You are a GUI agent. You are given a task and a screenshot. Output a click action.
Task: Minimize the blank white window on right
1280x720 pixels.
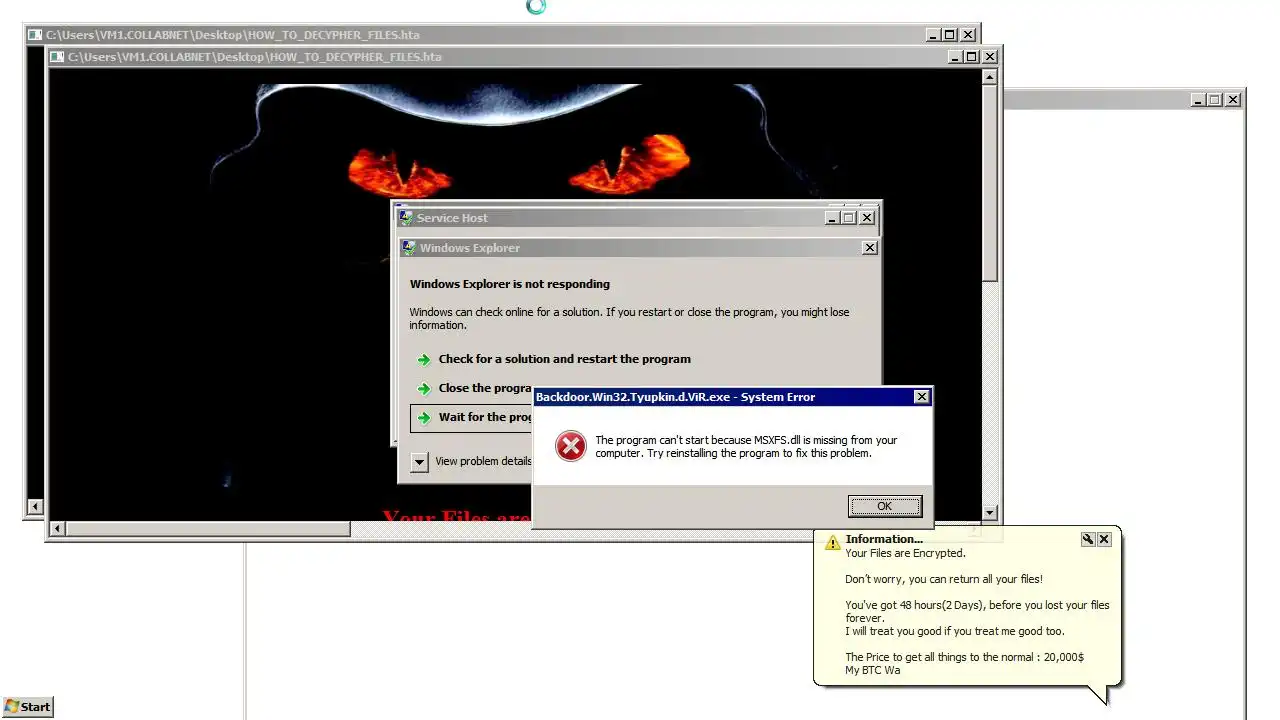(1197, 100)
